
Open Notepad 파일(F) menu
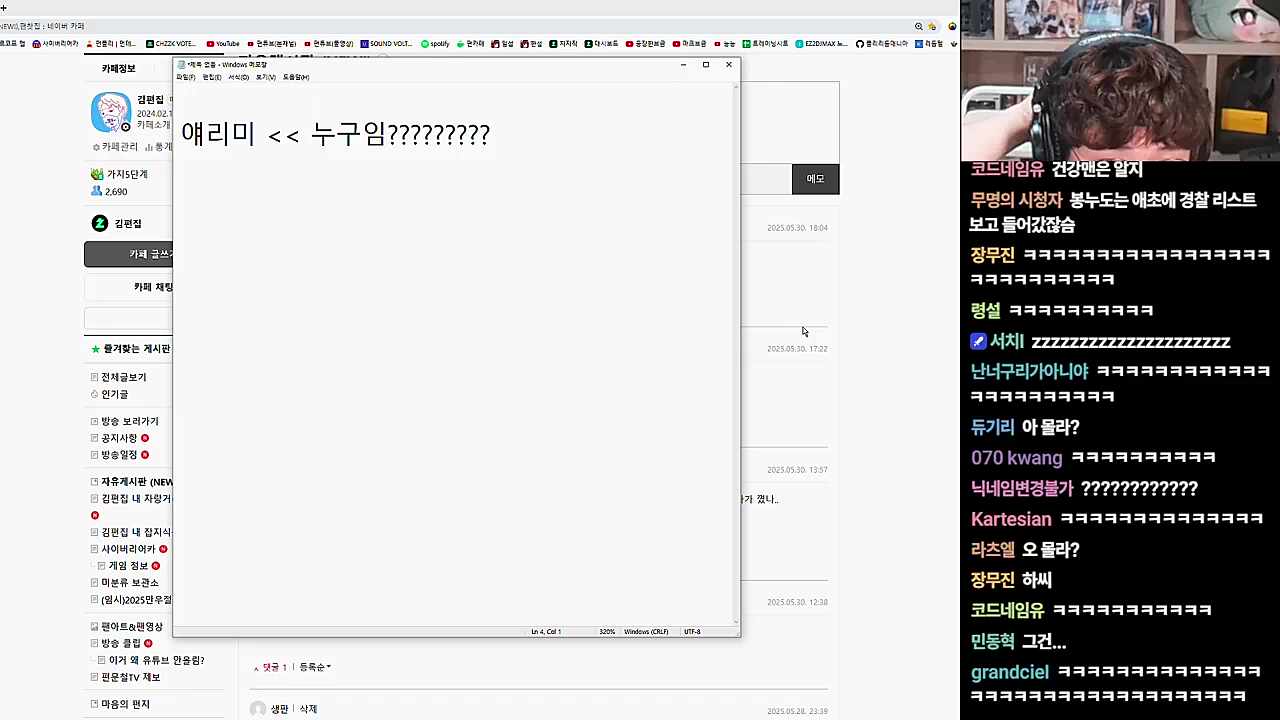click(x=186, y=77)
